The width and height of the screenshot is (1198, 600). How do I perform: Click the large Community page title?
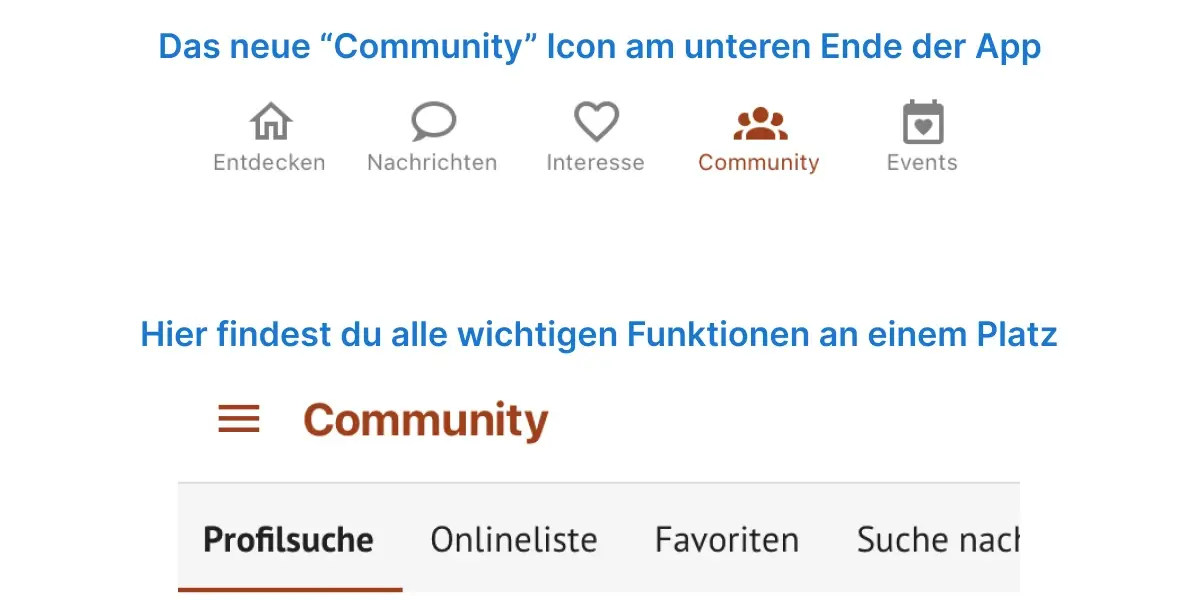point(426,420)
